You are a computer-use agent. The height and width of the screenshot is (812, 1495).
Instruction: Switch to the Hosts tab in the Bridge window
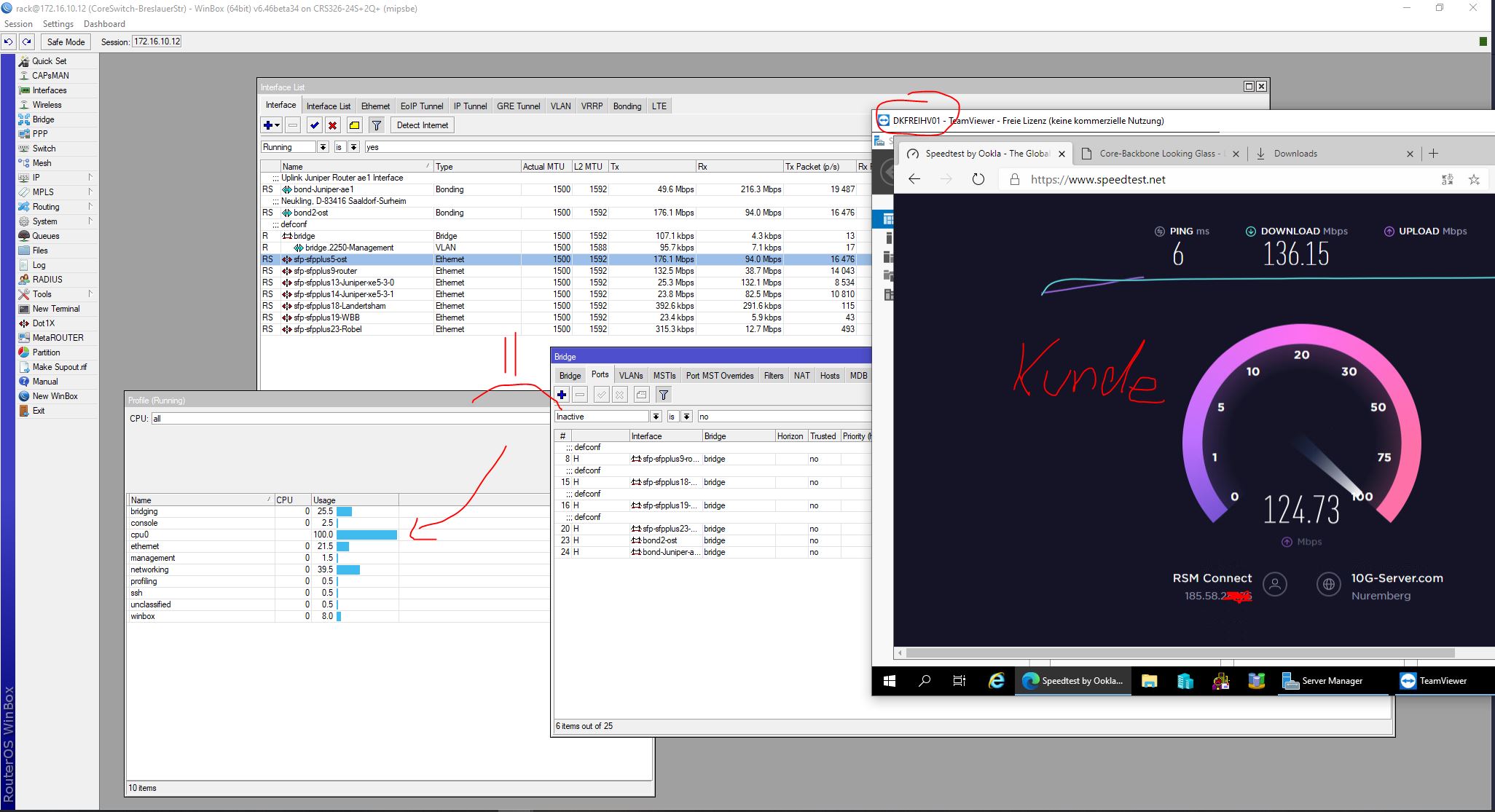[x=830, y=376]
